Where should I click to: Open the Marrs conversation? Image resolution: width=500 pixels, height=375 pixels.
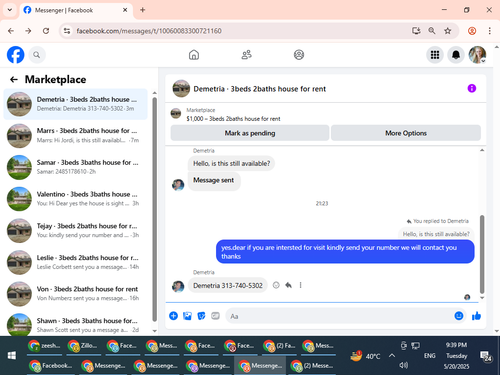click(x=75, y=136)
